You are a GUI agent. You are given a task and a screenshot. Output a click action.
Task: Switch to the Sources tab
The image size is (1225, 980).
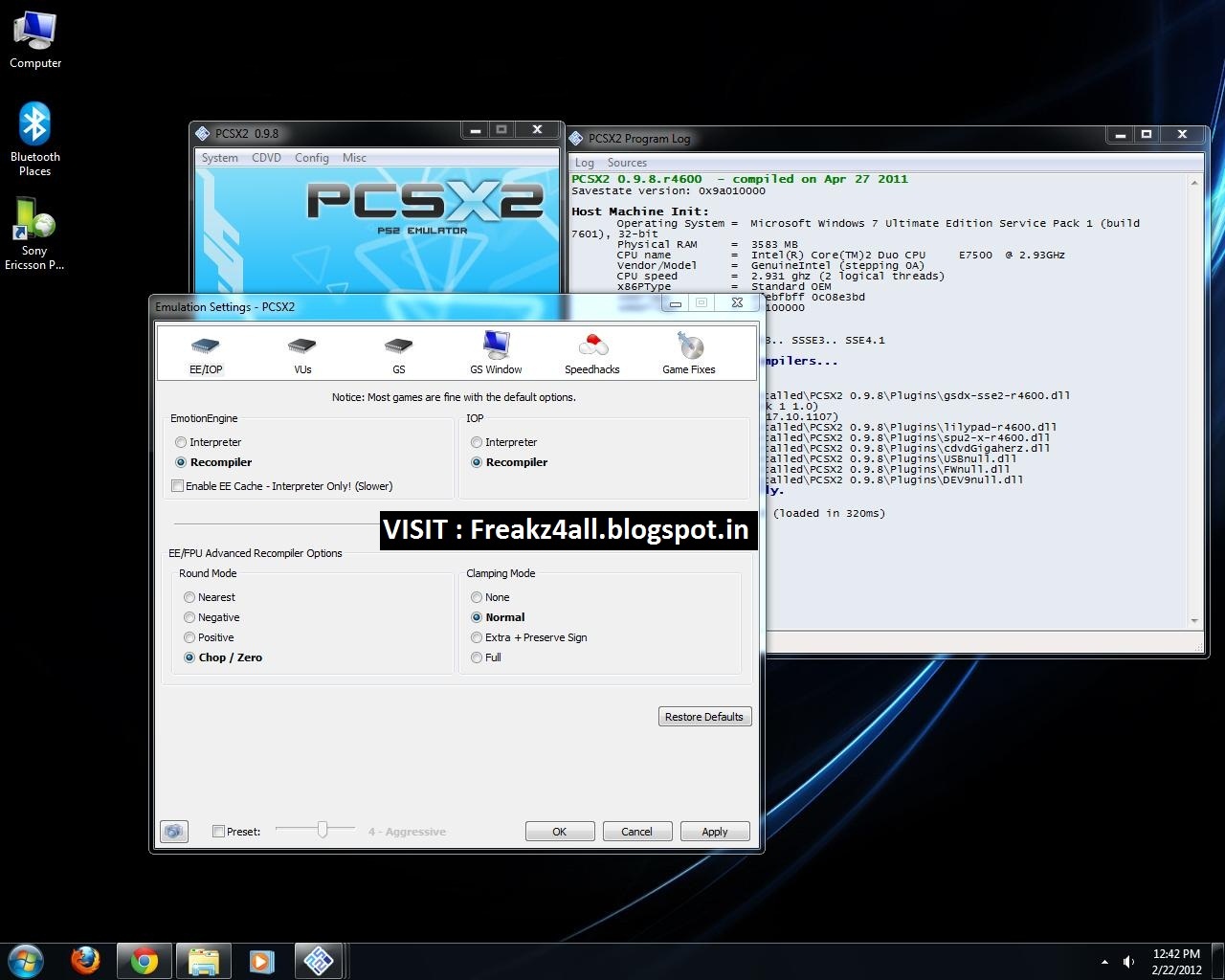(627, 162)
